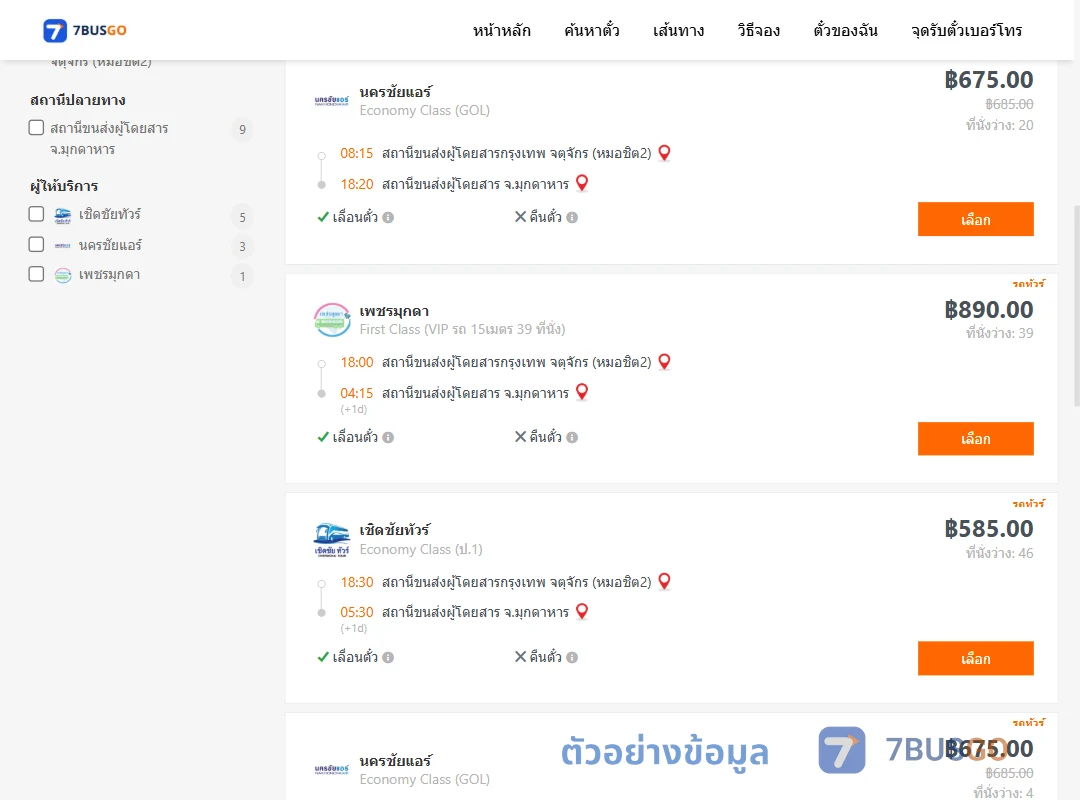1080x800 pixels.
Task: Open the ค้นหาตั๋ว menu item
Action: [x=592, y=30]
